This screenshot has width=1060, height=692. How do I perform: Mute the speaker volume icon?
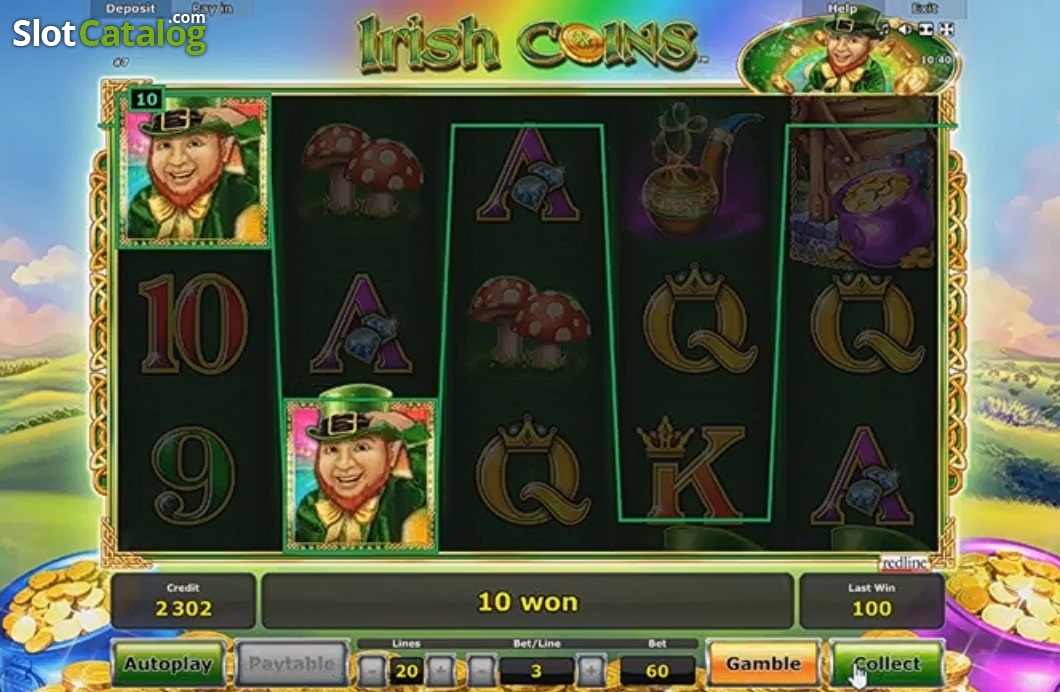(x=906, y=29)
